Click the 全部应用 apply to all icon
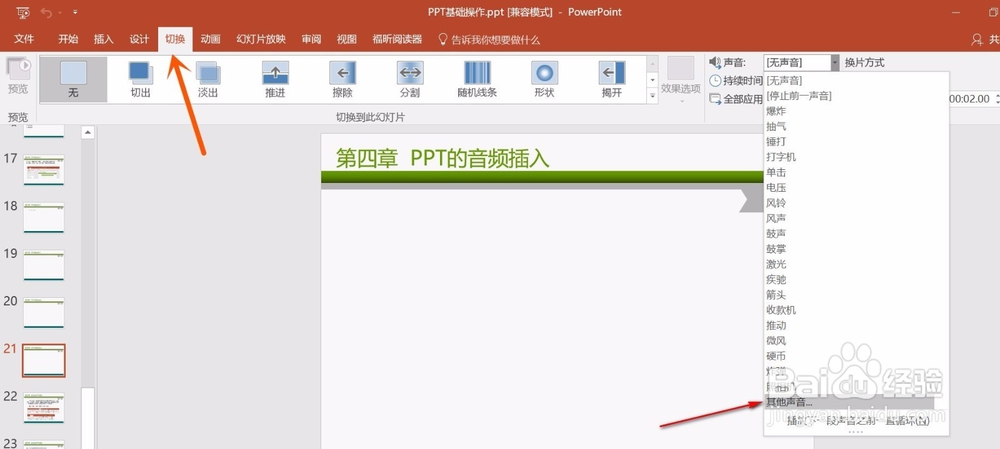 click(x=716, y=99)
